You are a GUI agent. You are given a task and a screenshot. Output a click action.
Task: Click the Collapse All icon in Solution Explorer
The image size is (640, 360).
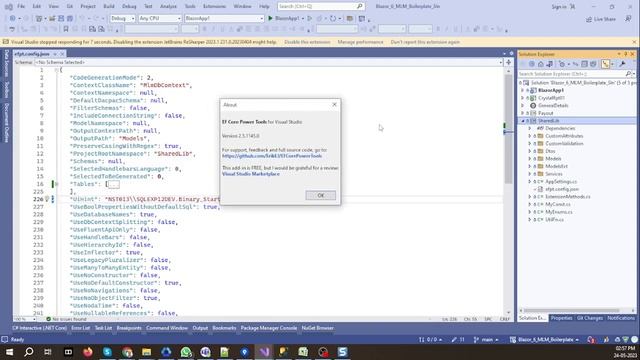pyautogui.click(x=584, y=64)
